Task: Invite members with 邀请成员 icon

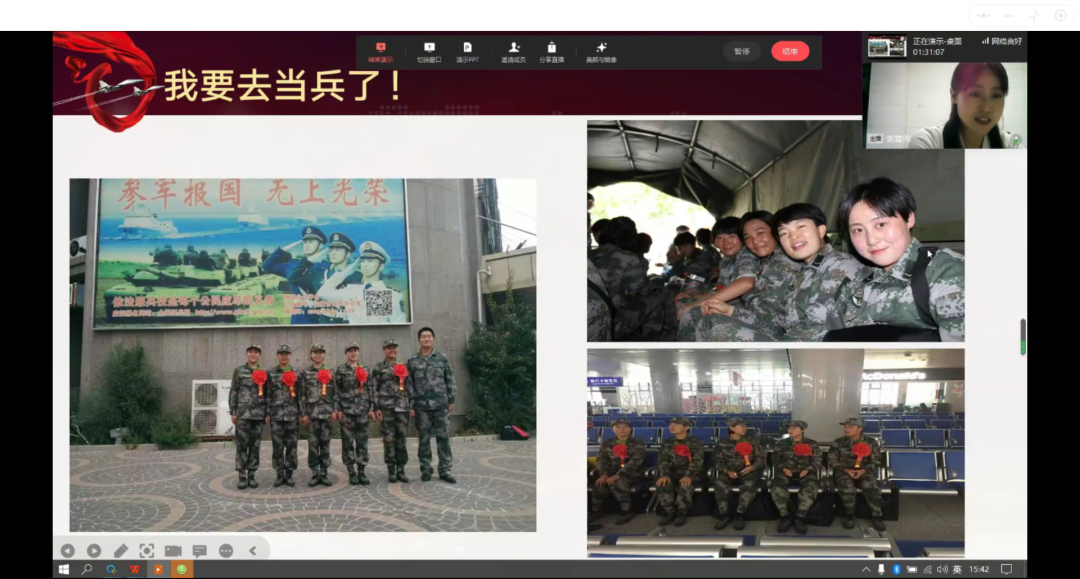Action: 513,52
